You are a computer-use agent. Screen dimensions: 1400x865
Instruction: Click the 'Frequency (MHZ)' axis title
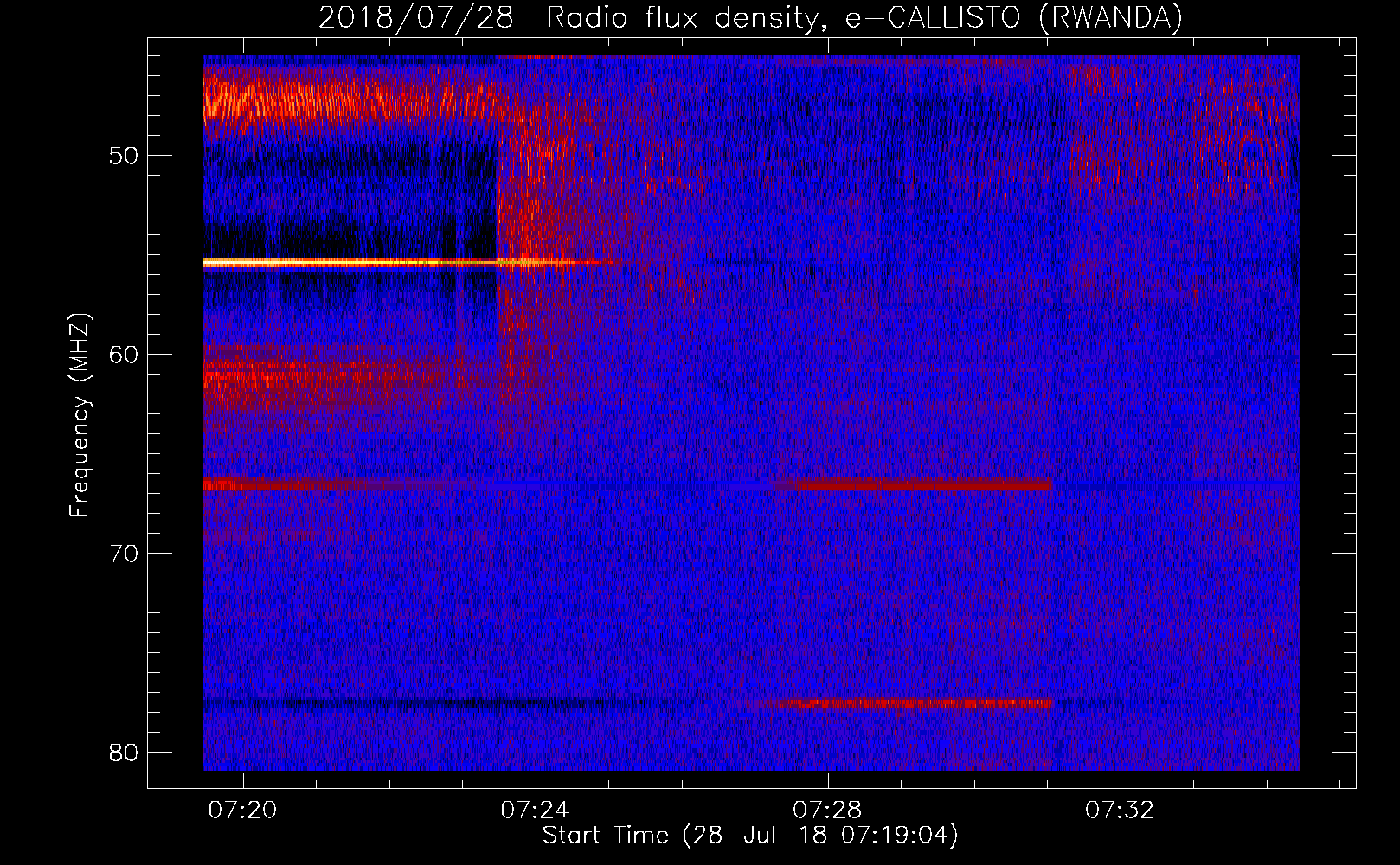(80, 415)
